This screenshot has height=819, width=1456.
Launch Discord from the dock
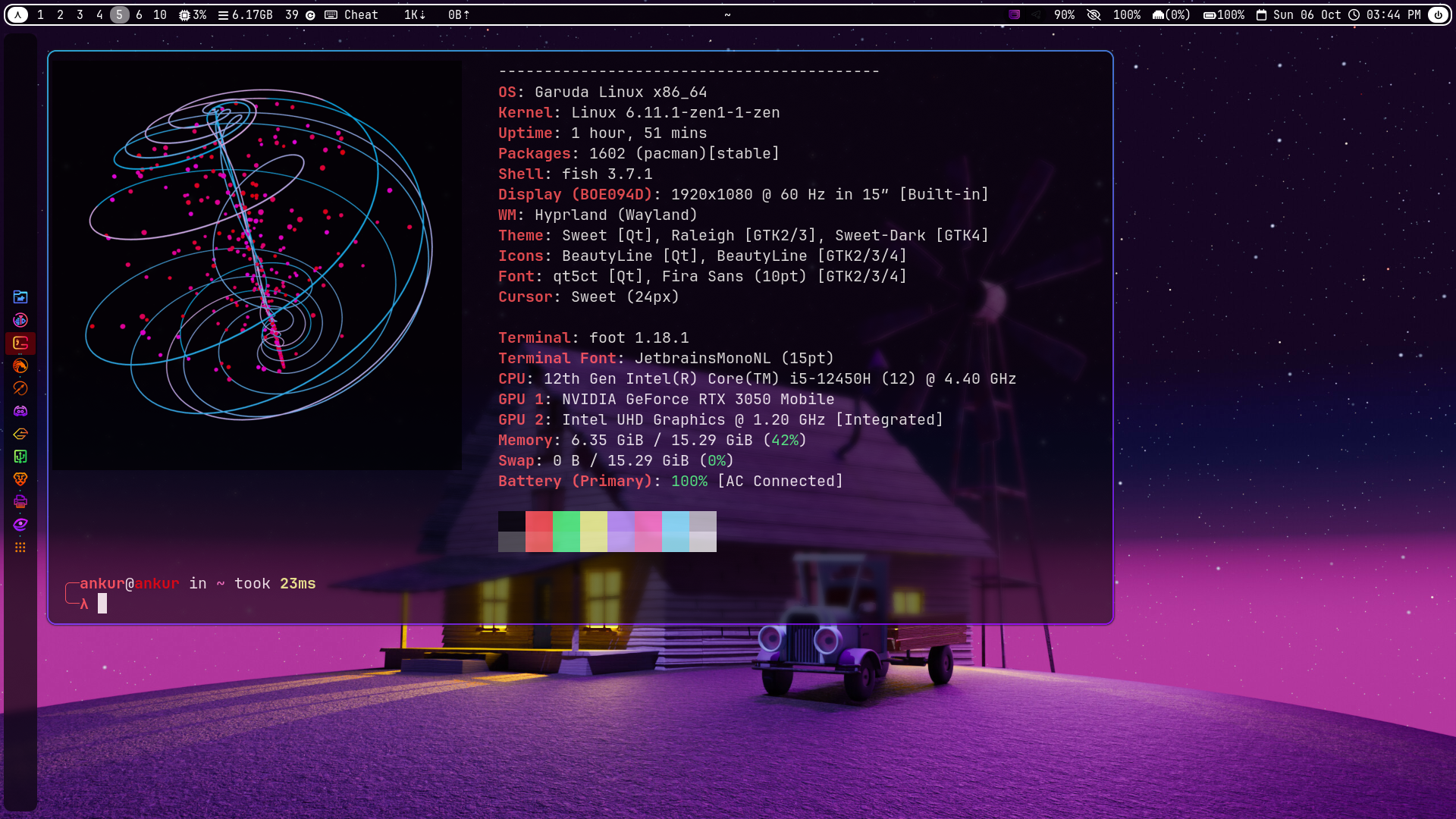(x=20, y=411)
